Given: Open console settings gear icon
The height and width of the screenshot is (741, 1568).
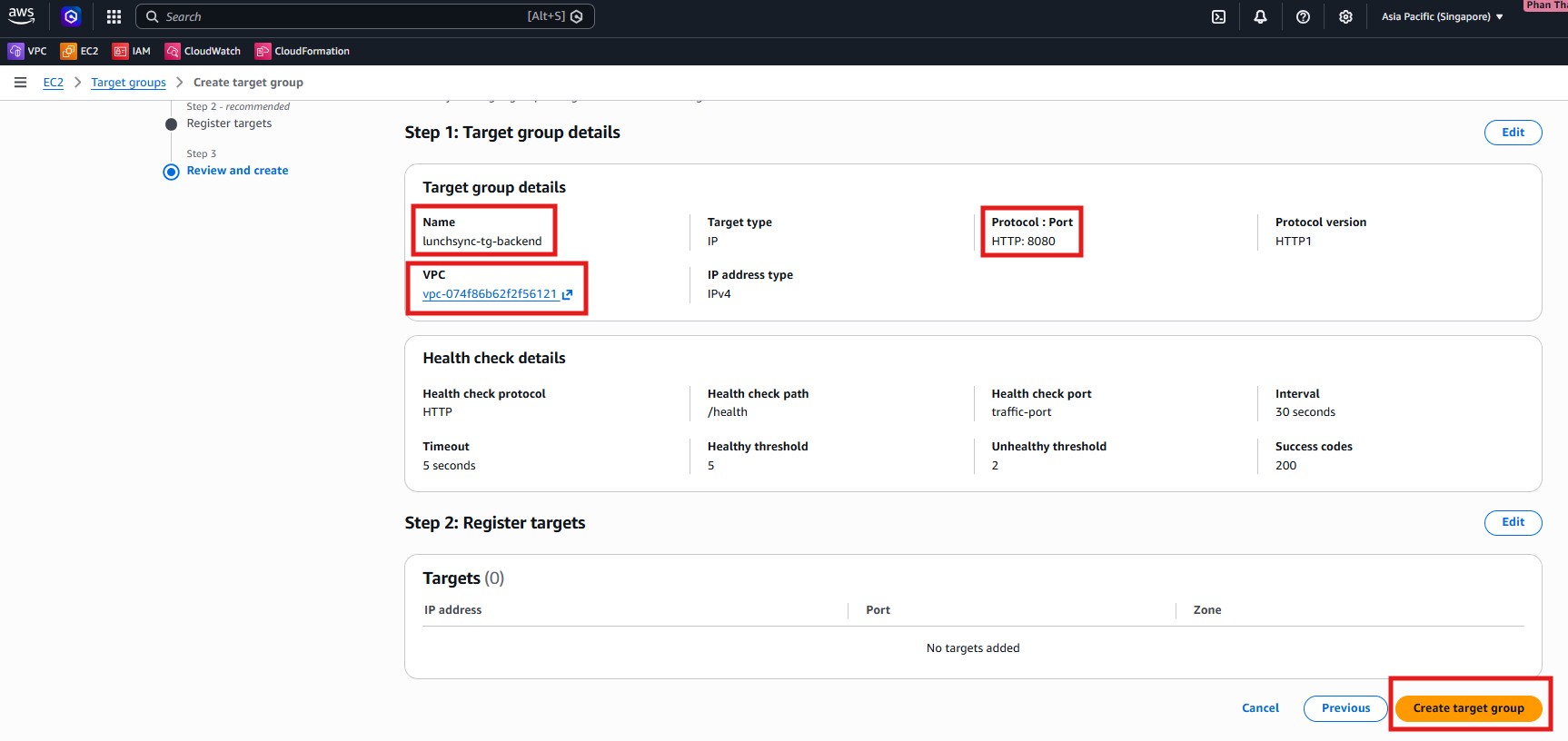Looking at the screenshot, I should (1345, 16).
